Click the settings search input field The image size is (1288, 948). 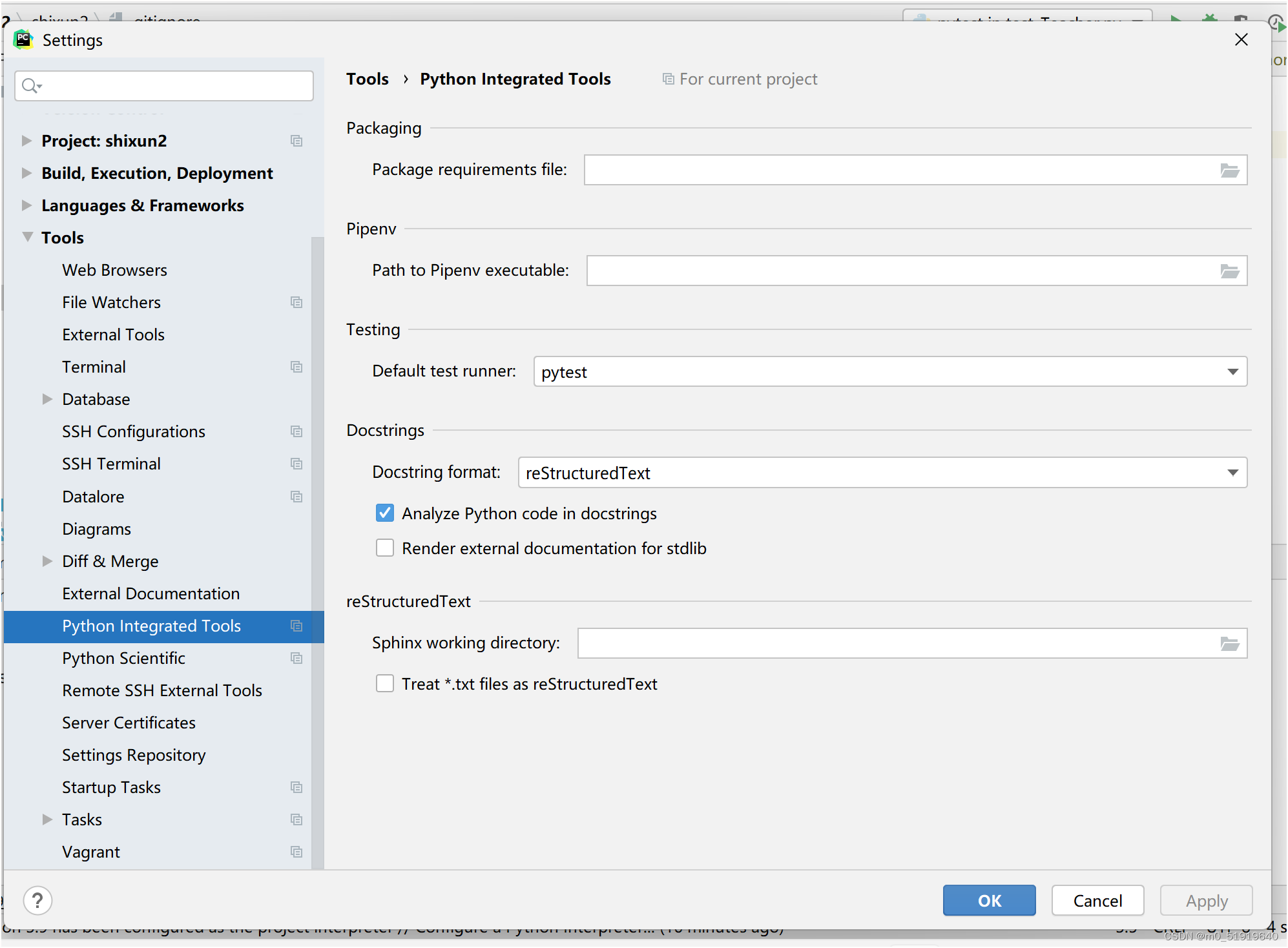pos(164,86)
